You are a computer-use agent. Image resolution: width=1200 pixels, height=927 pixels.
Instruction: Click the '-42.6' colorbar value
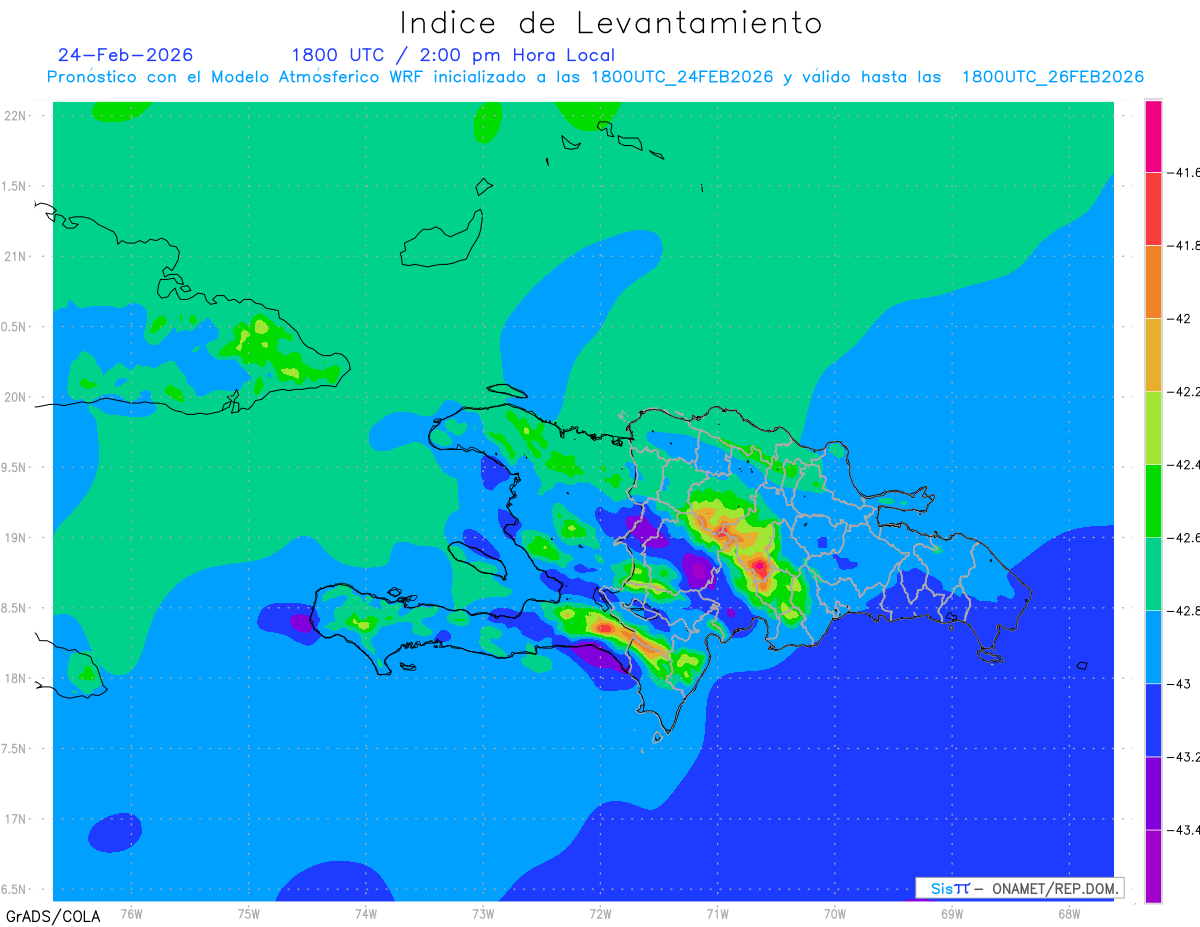click(1184, 538)
